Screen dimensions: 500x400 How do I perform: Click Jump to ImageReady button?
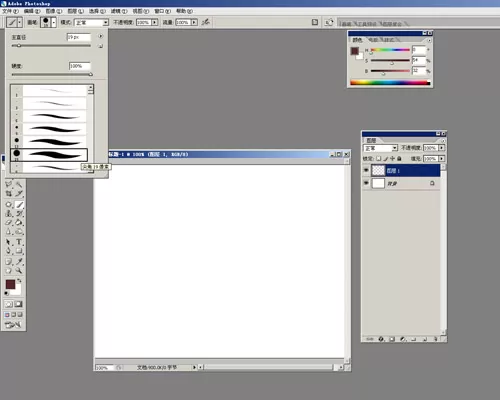coord(13,324)
